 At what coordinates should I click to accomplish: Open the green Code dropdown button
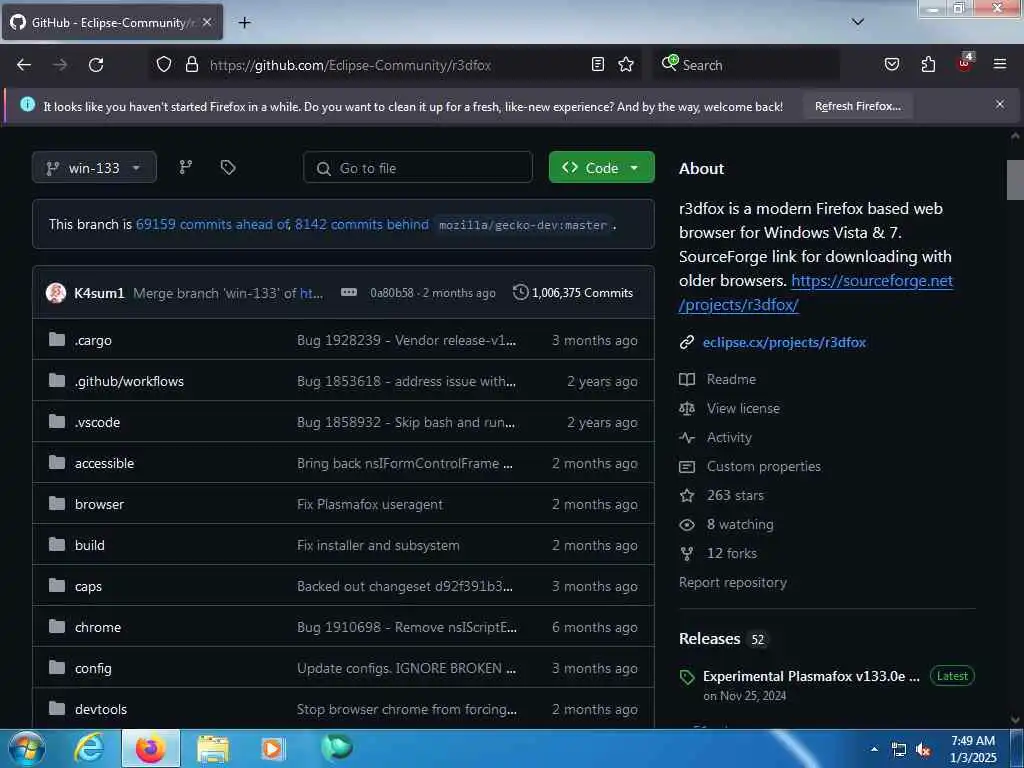coord(601,168)
